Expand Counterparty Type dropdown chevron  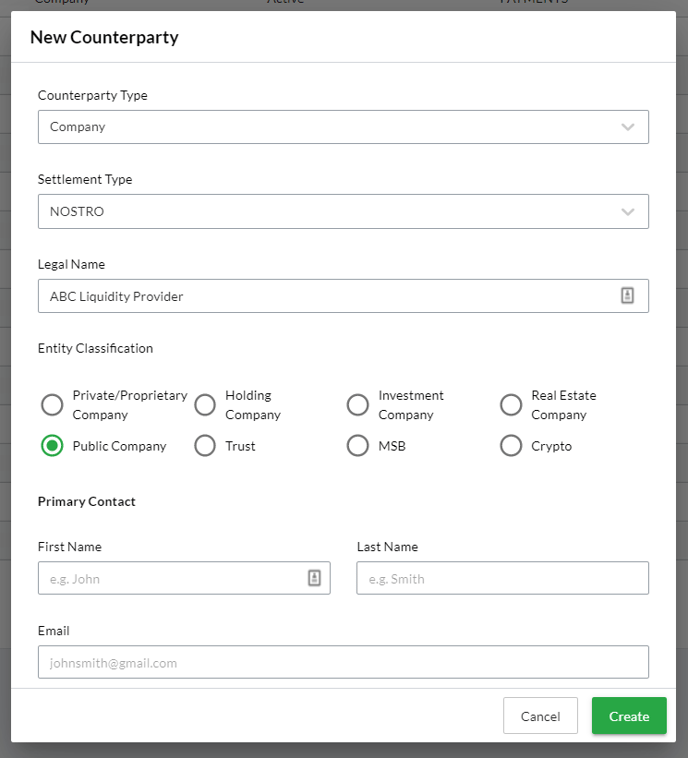tap(627, 127)
